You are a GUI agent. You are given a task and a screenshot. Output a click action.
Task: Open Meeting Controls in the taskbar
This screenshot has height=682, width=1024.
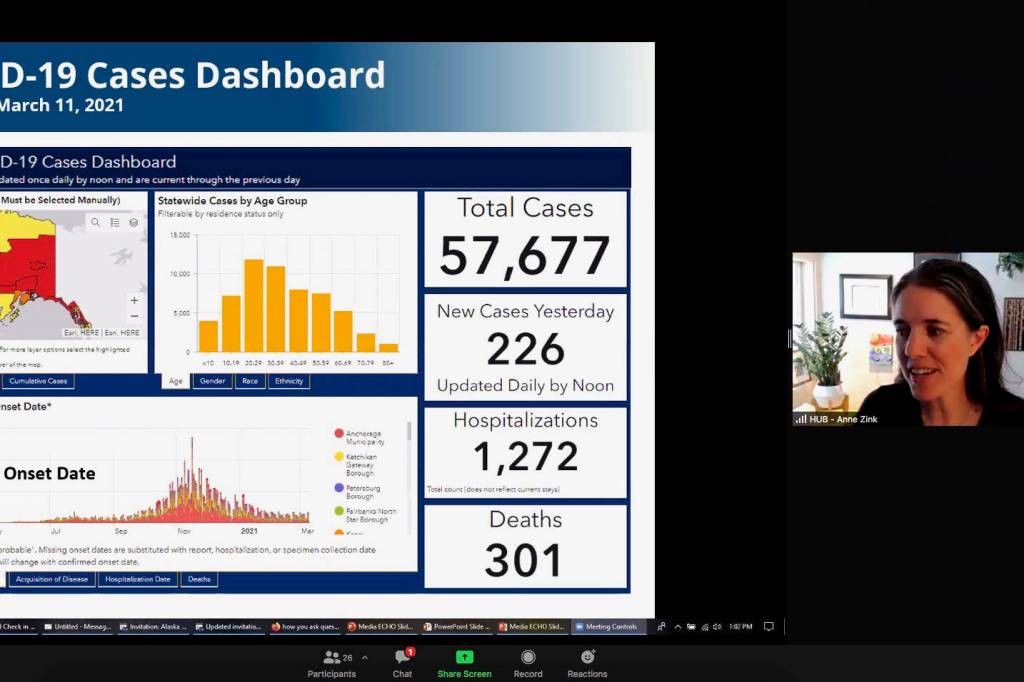pos(609,627)
